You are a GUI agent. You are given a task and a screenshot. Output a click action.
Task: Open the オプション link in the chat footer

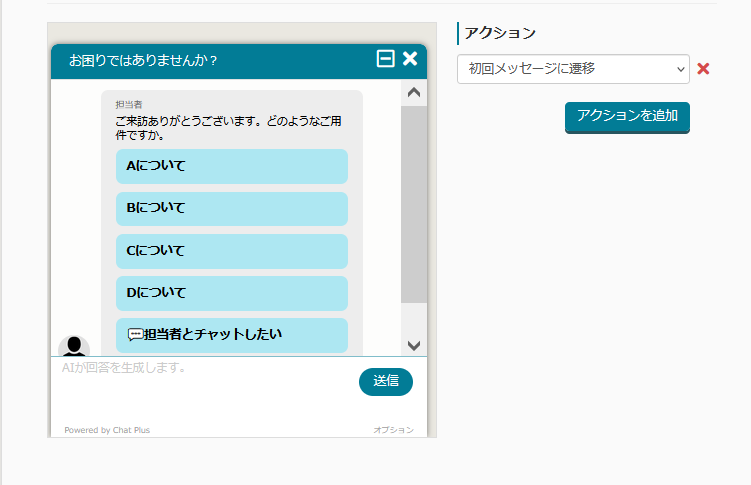point(393,430)
